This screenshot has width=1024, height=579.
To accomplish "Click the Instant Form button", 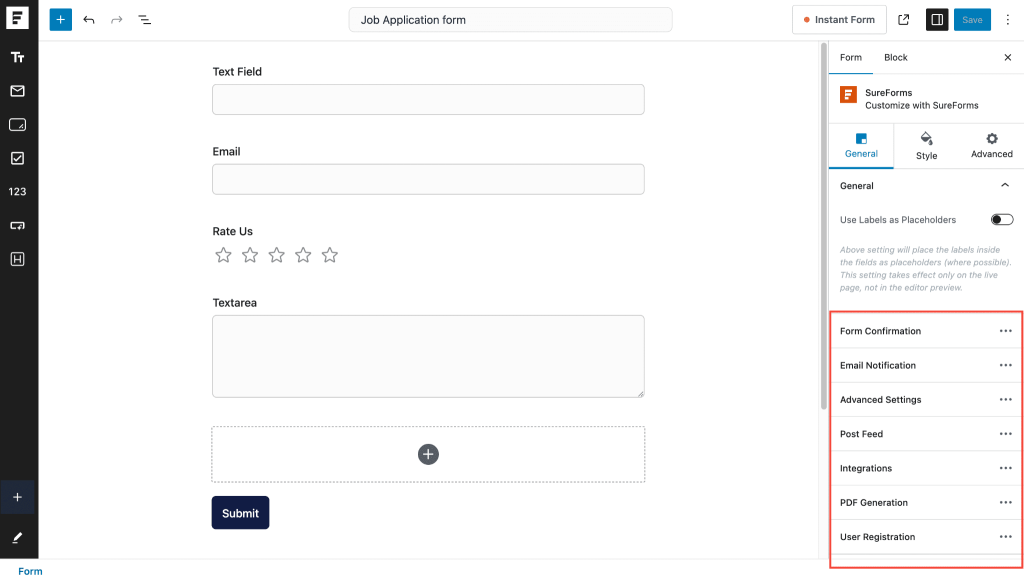I will 839,19.
